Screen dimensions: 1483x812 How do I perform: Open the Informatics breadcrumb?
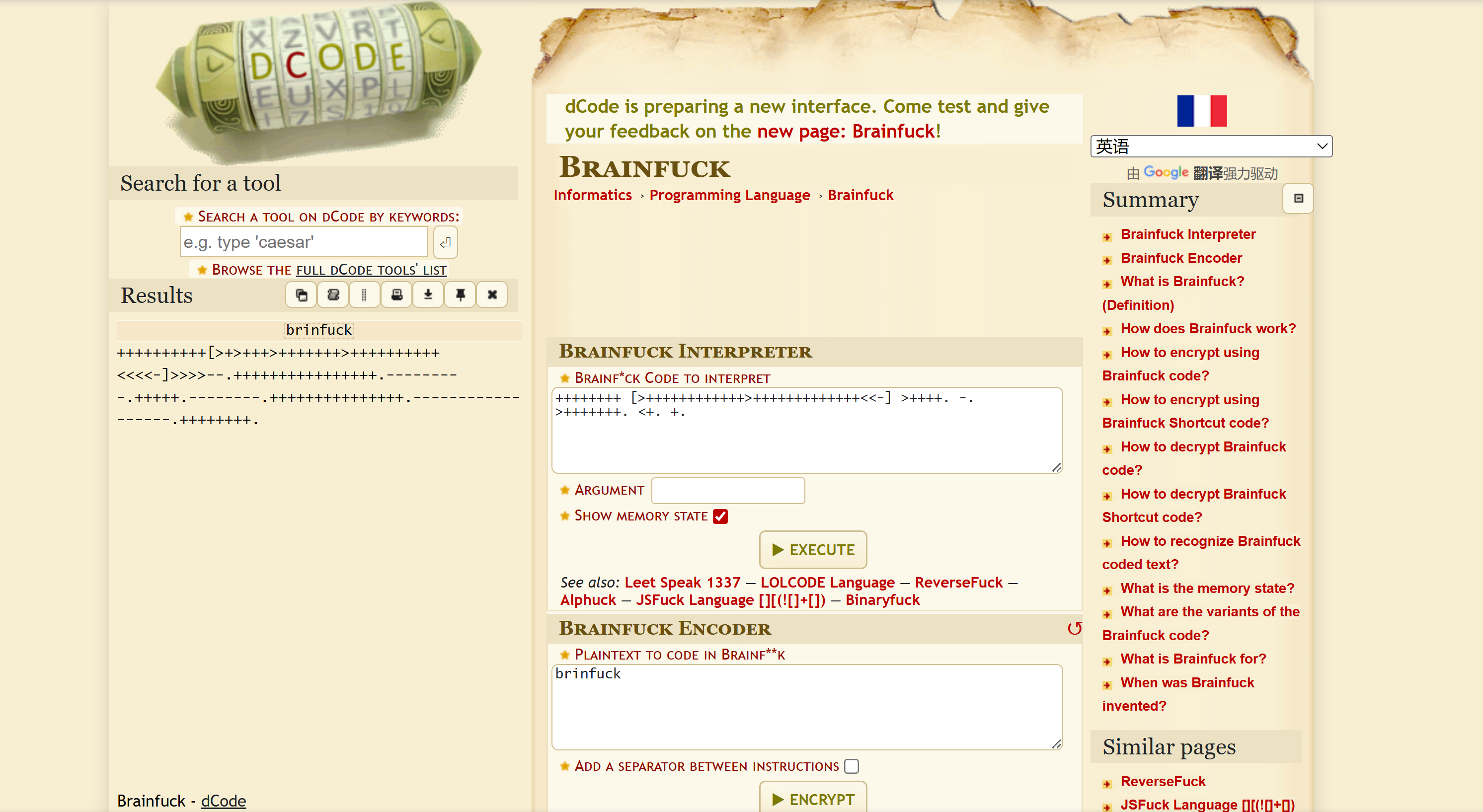(x=592, y=195)
